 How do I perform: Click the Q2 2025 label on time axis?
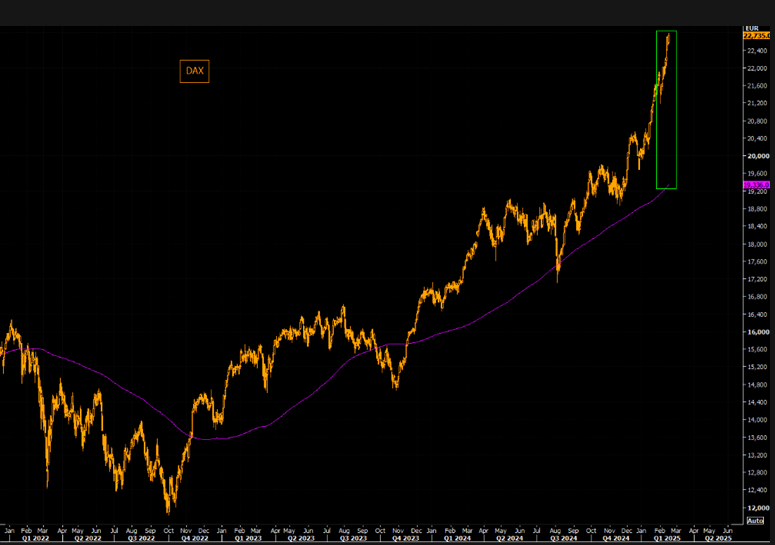[x=717, y=537]
